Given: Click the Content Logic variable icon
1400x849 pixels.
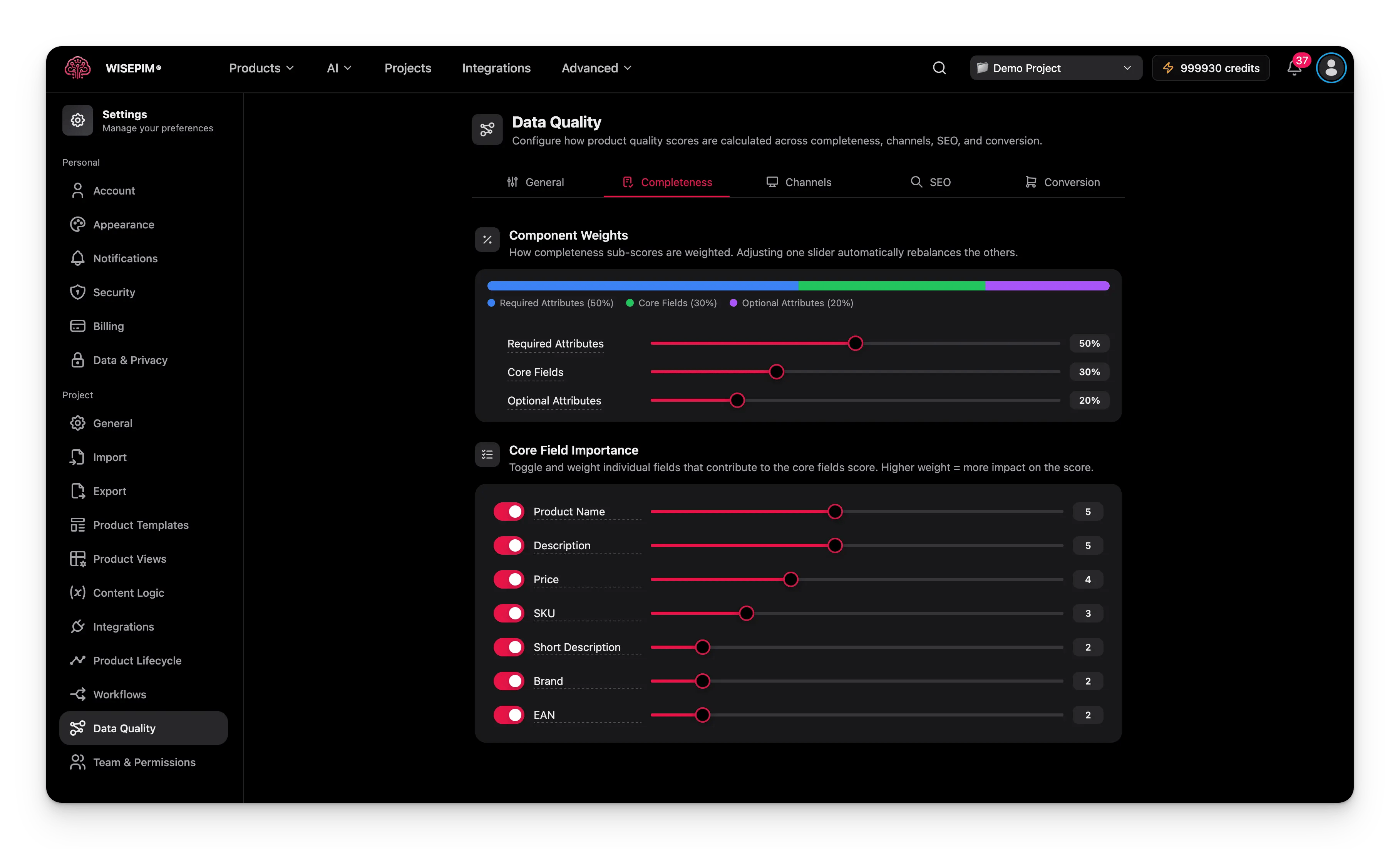Looking at the screenshot, I should coord(77,593).
